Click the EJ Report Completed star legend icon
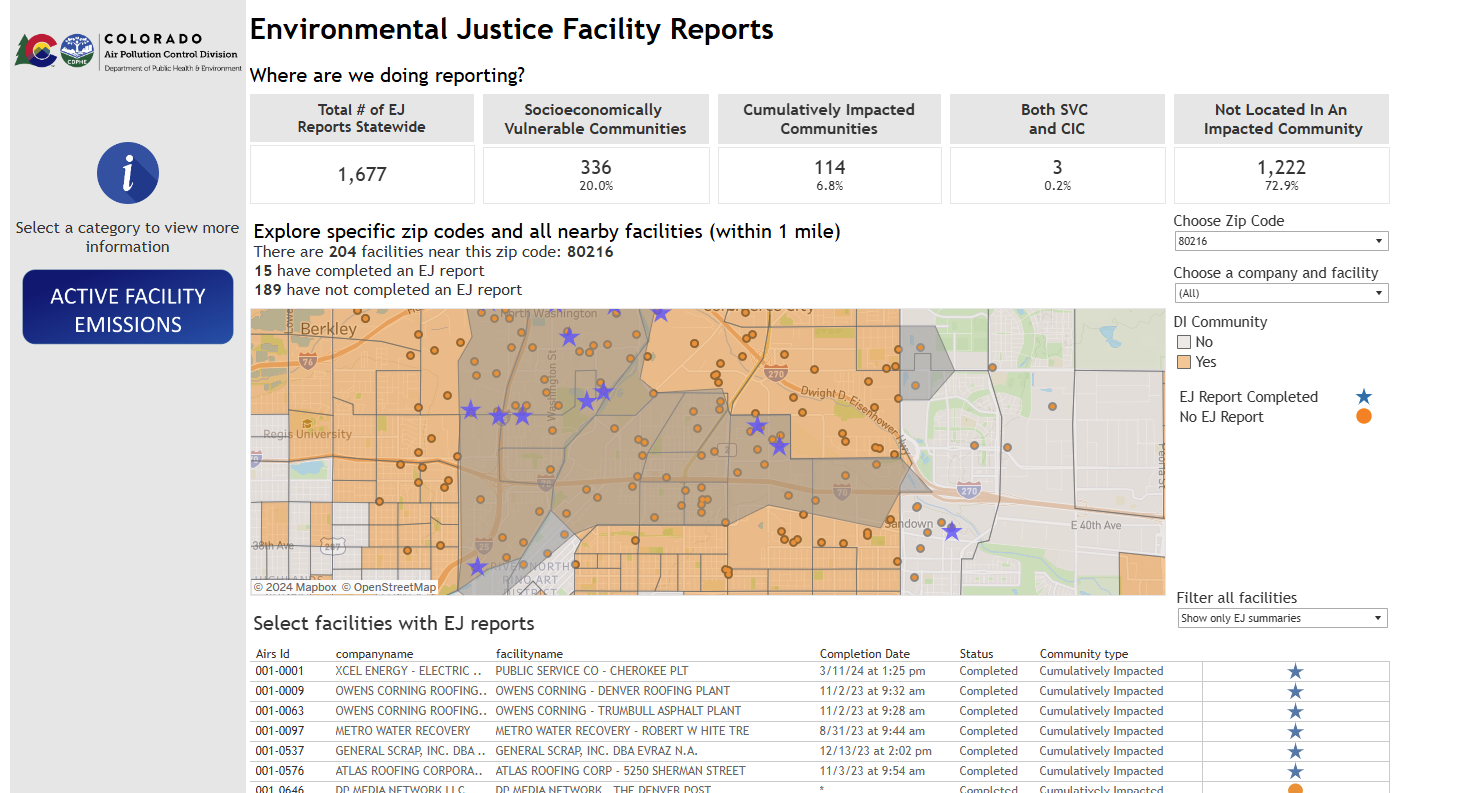This screenshot has height=793, width=1471. click(1364, 396)
